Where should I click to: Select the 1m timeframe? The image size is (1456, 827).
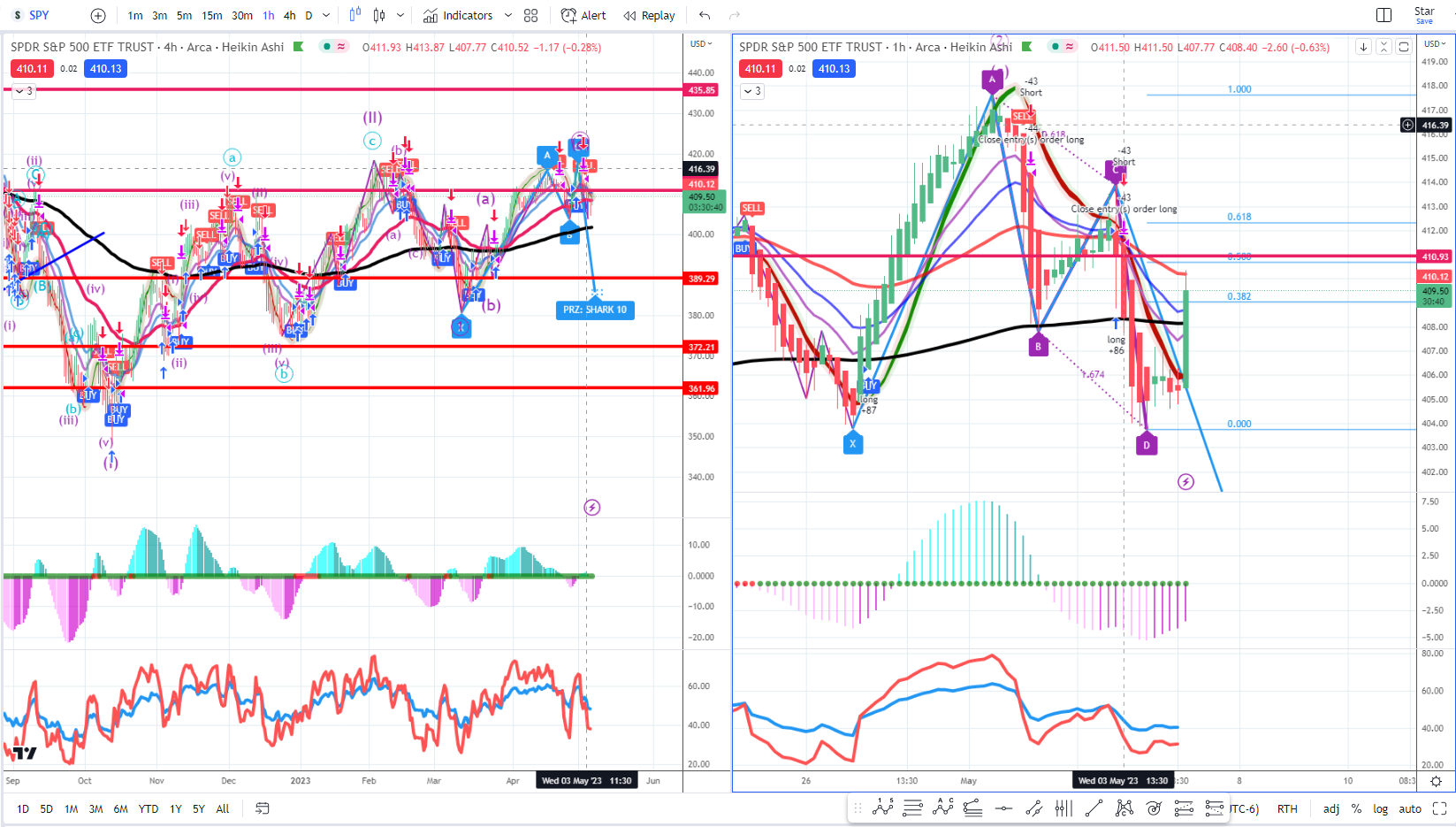[135, 15]
